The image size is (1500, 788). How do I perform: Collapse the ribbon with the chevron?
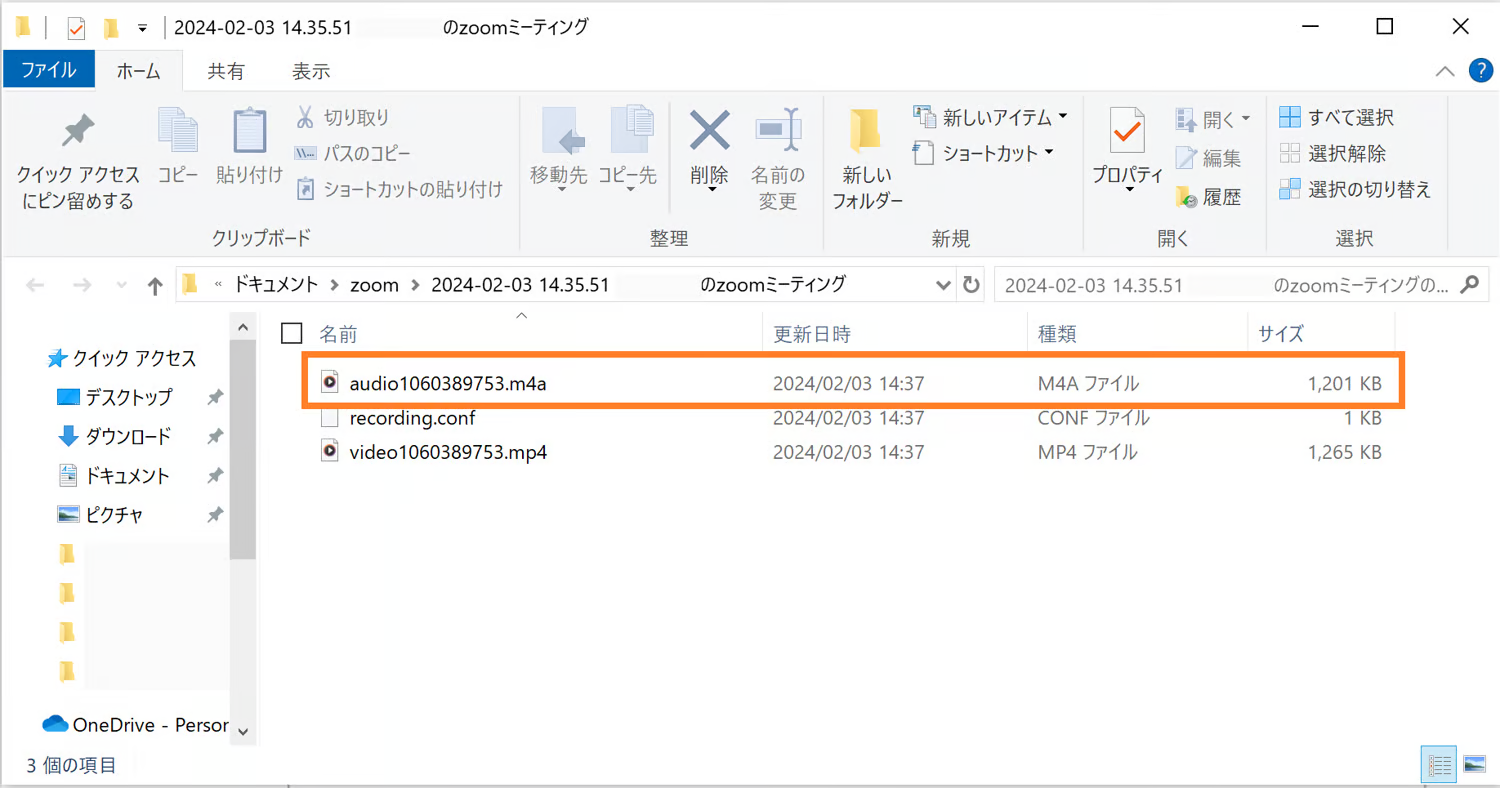[x=1445, y=71]
